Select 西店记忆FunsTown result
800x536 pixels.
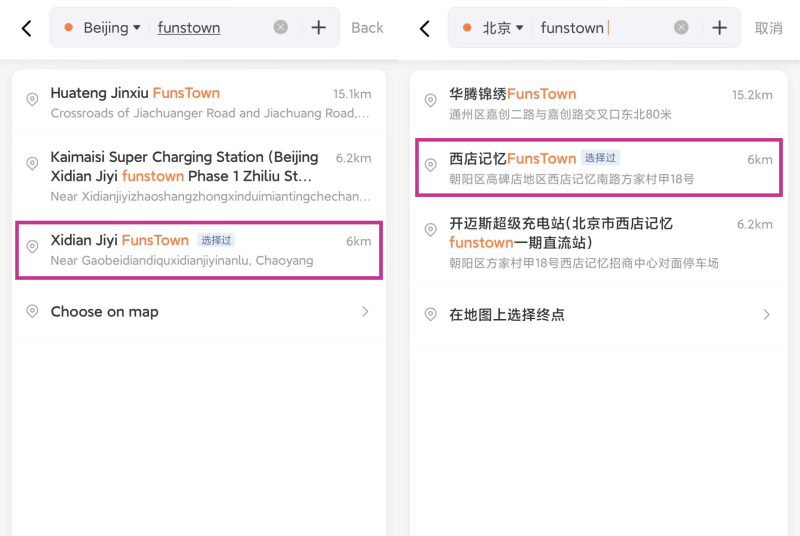click(598, 168)
